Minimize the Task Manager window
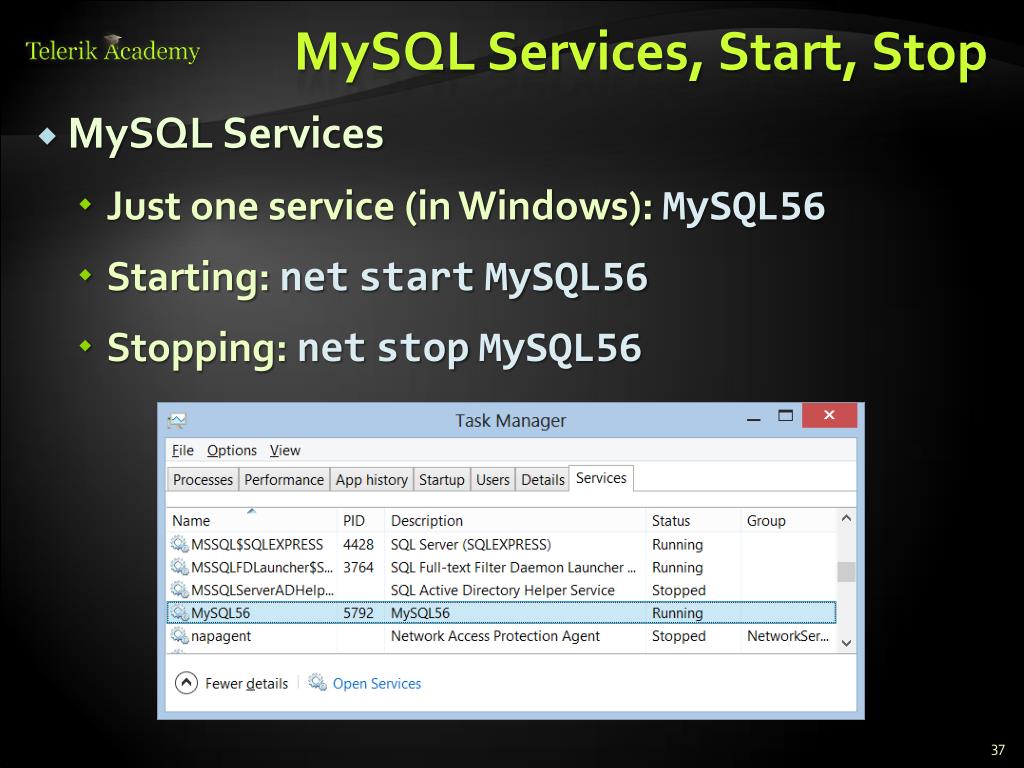 click(x=754, y=417)
